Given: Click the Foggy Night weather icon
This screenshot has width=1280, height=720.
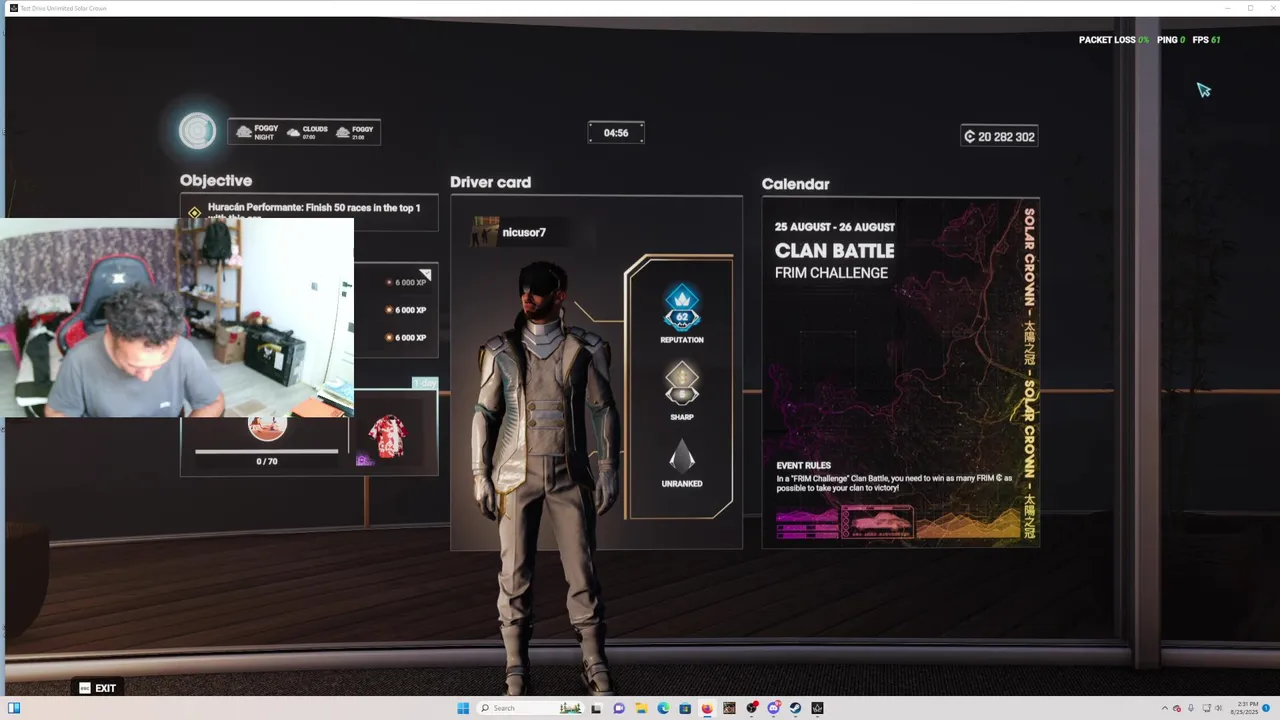Looking at the screenshot, I should tap(244, 132).
